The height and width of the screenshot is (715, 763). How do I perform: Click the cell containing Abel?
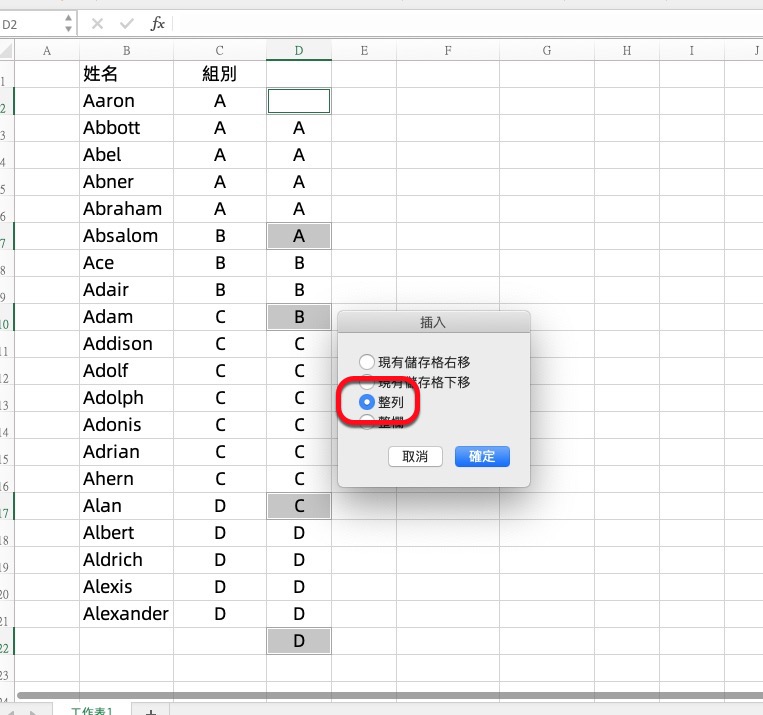(127, 155)
